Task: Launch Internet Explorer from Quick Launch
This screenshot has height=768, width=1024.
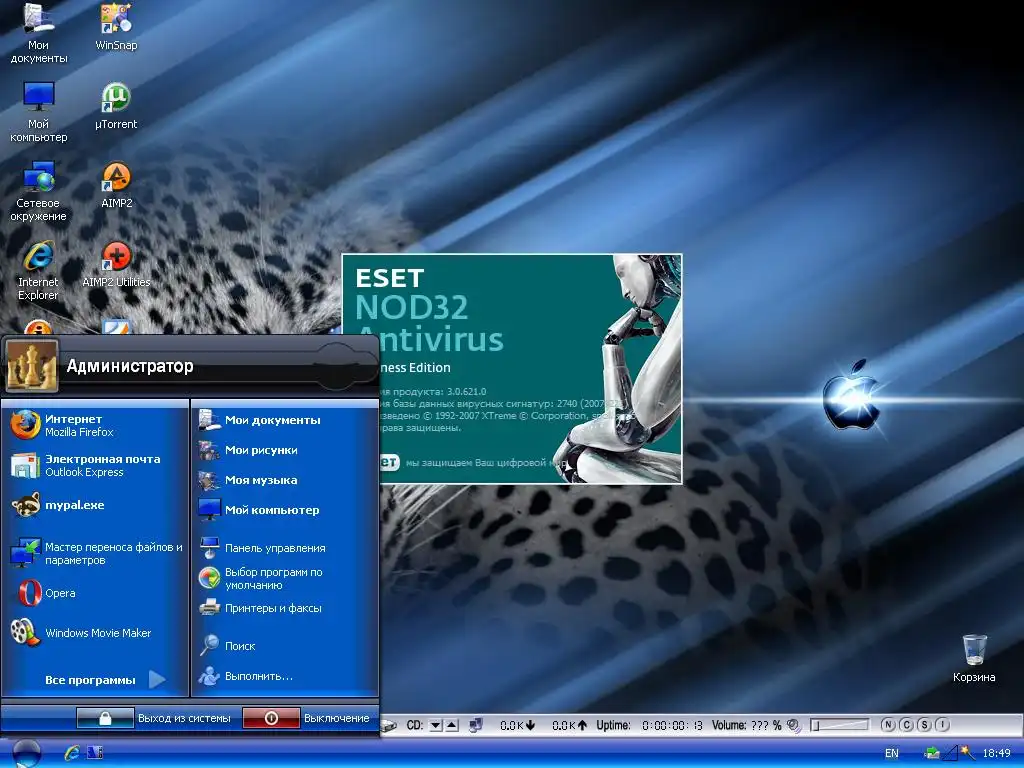Action: [x=72, y=753]
